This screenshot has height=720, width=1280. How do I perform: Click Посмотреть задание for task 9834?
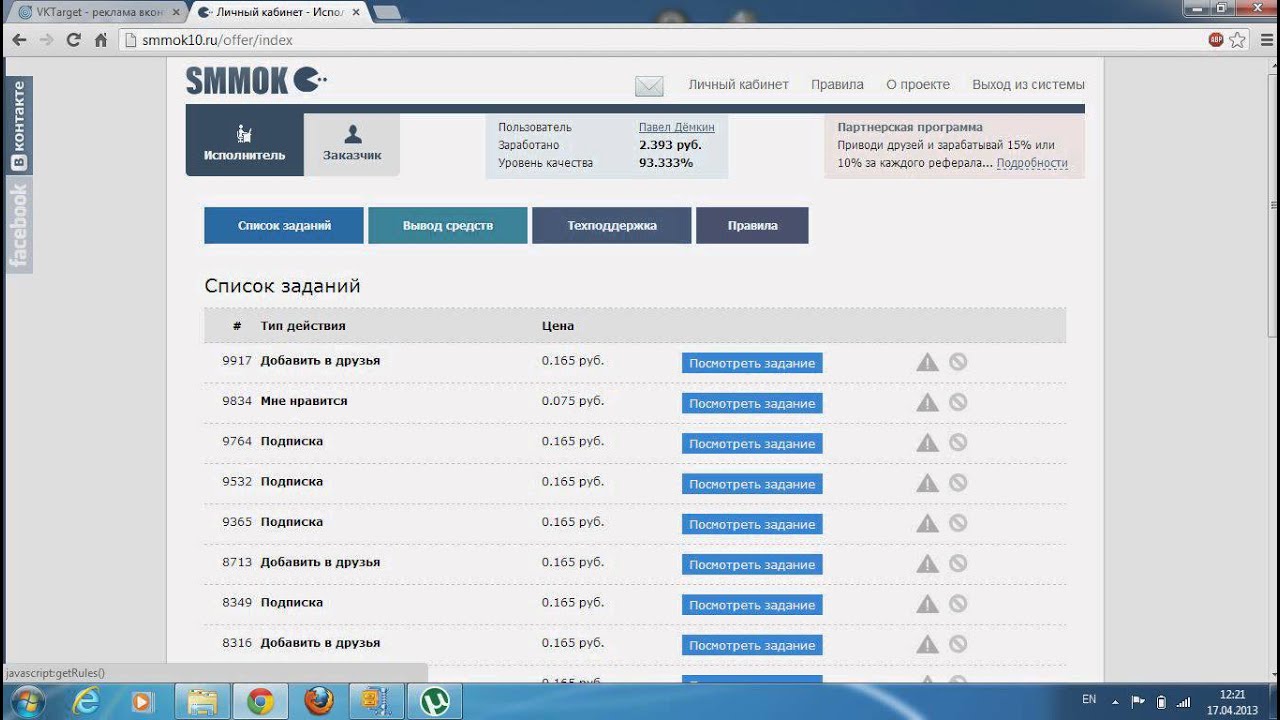752,403
